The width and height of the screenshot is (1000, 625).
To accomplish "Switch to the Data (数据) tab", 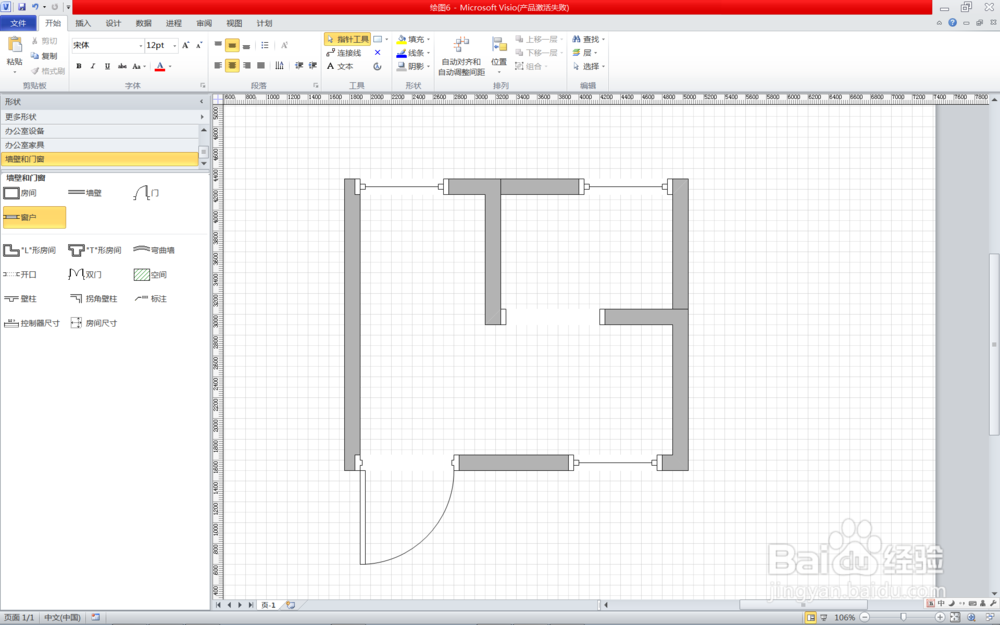I will pos(143,23).
